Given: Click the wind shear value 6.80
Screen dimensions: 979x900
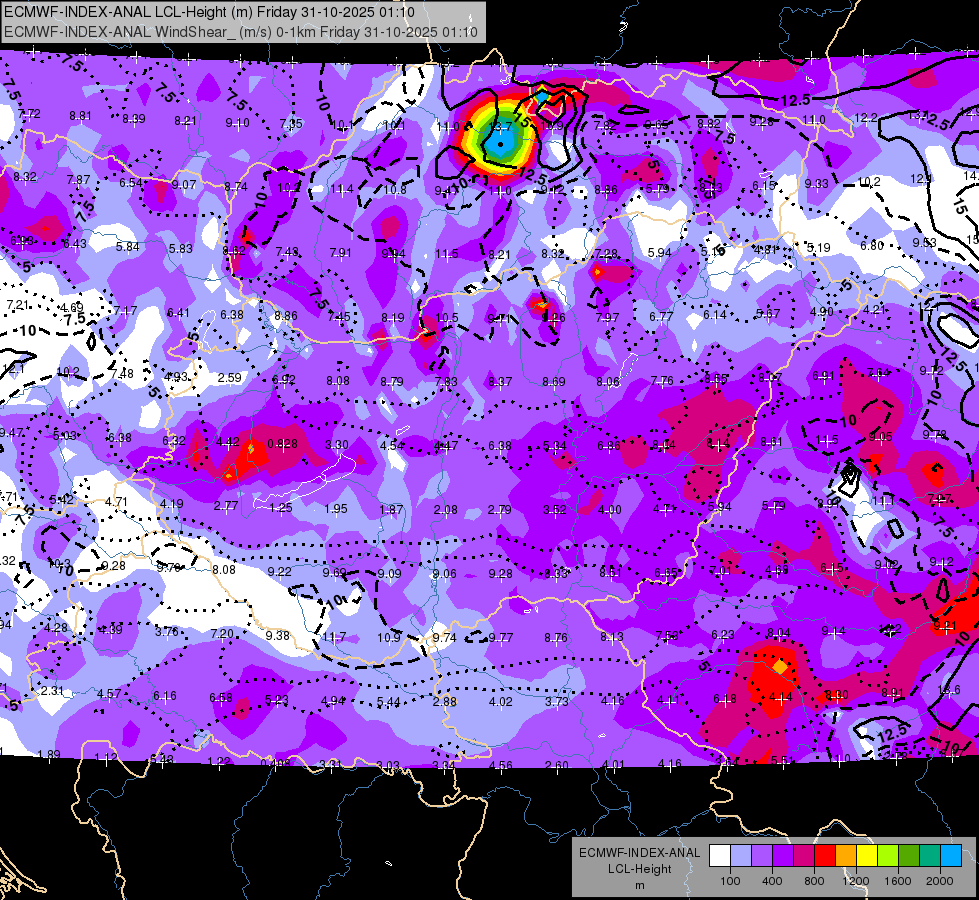Looking at the screenshot, I should [x=872, y=245].
